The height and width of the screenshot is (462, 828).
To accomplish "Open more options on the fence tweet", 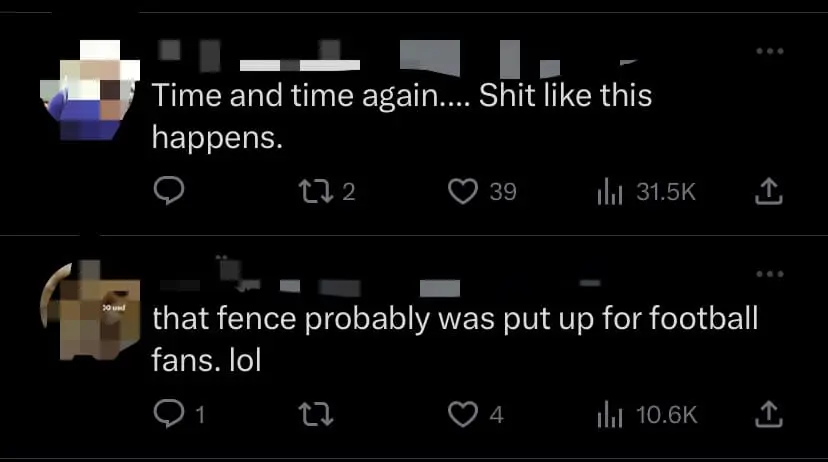I will pyautogui.click(x=766, y=273).
